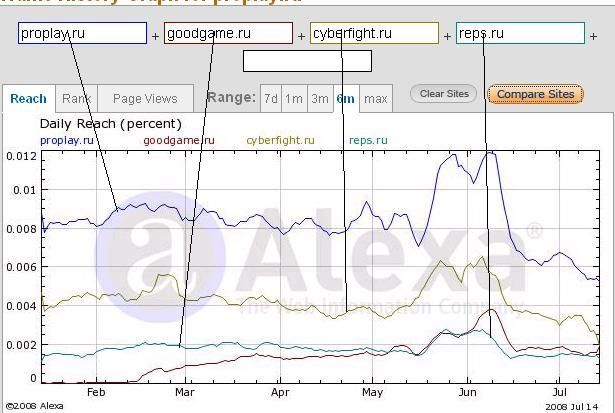
Task: Click the Apr label on the x-axis
Action: click(x=280, y=392)
